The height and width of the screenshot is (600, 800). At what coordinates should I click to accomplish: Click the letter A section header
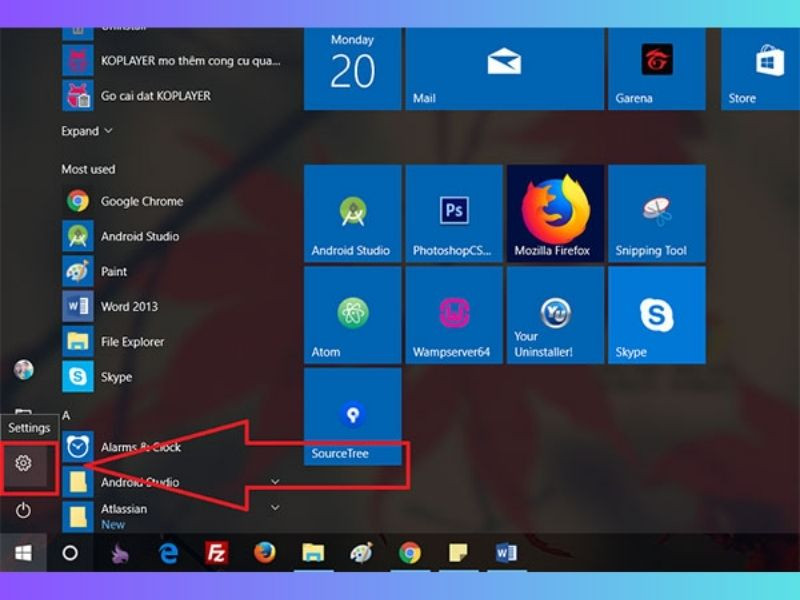click(66, 416)
